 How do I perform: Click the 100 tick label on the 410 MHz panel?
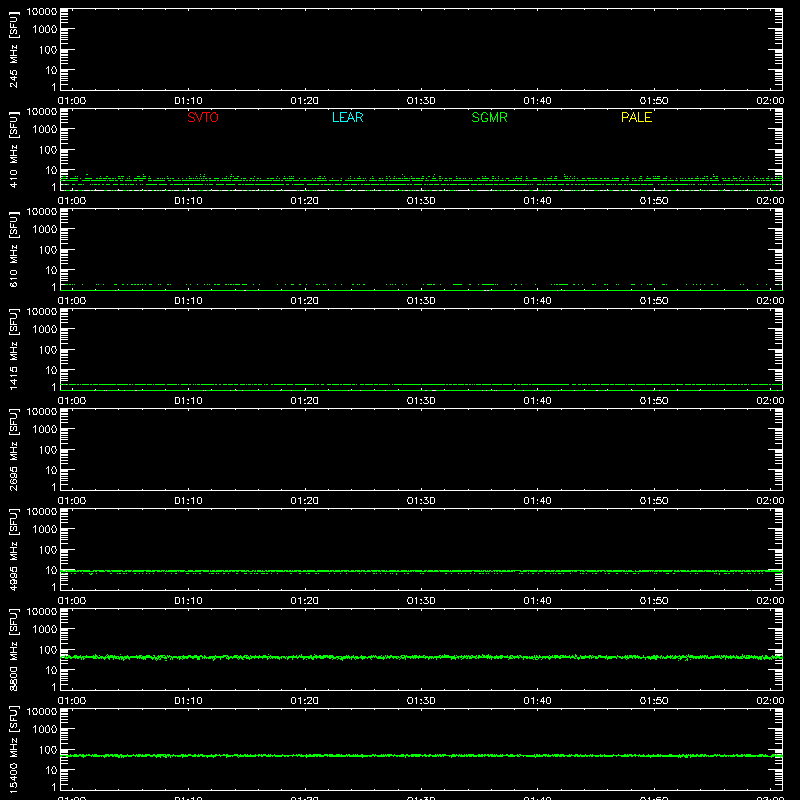click(x=48, y=150)
